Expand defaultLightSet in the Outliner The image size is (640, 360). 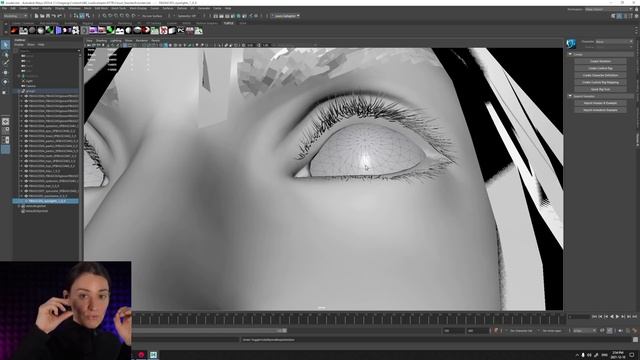19,206
